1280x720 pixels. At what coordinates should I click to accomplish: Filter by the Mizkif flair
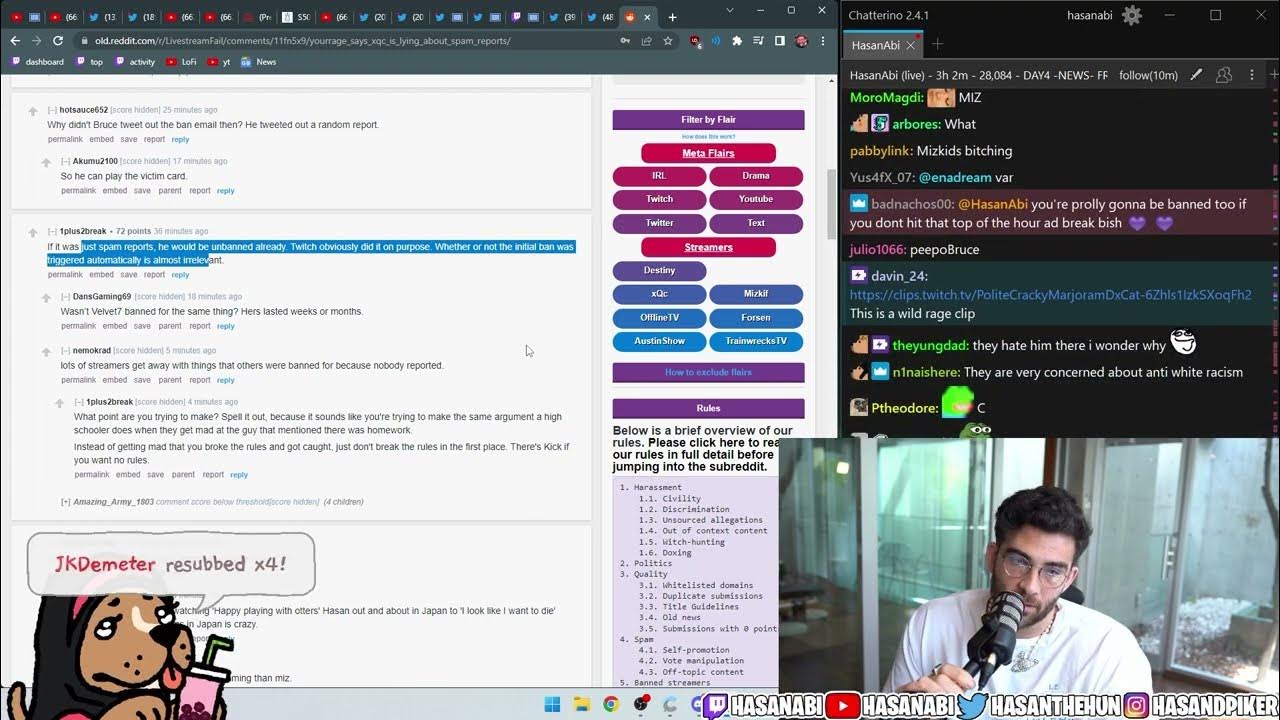(756, 294)
